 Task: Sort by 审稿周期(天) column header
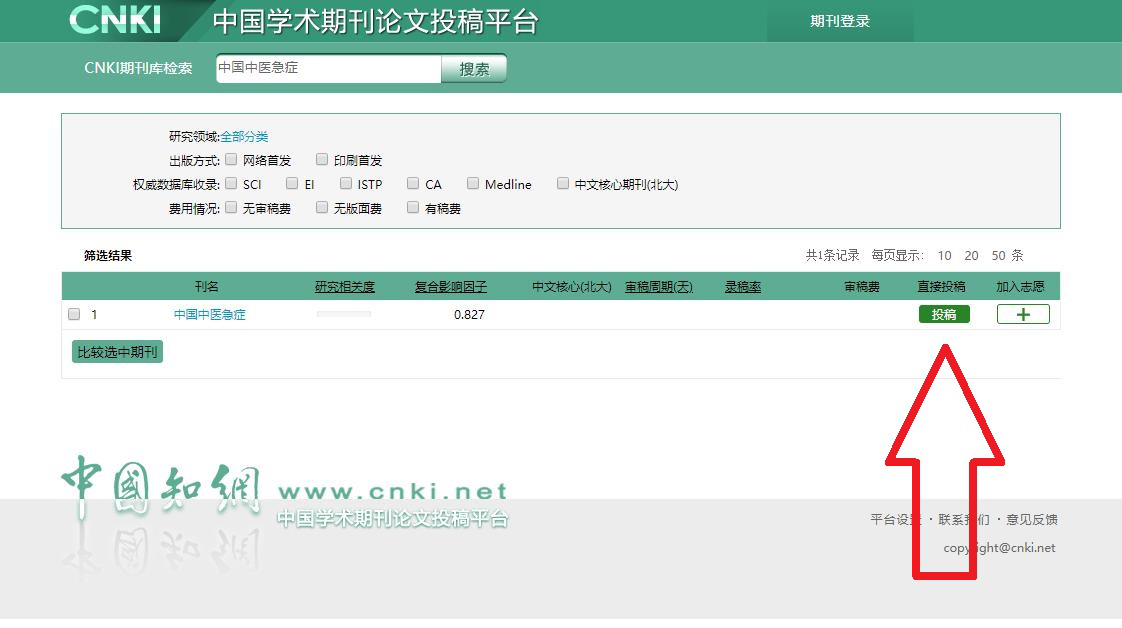(x=659, y=287)
